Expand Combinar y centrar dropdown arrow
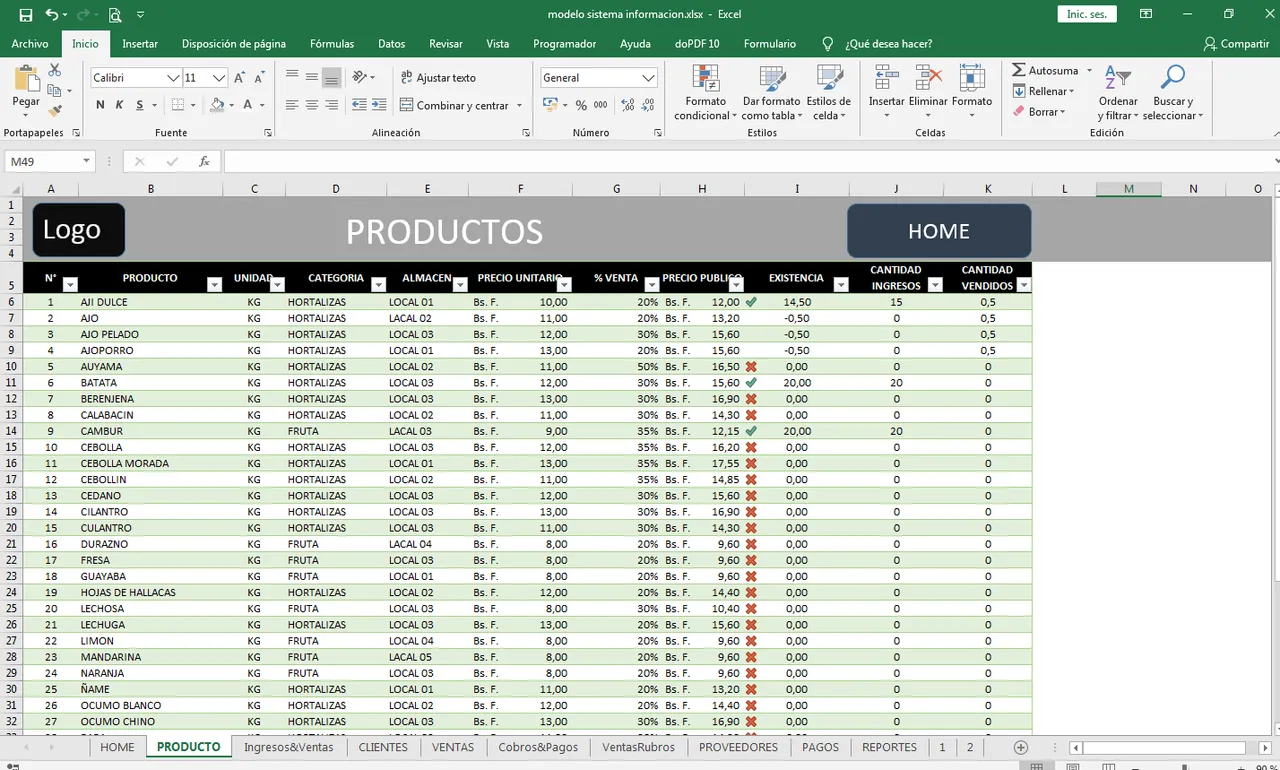This screenshot has width=1280, height=770. 519,105
